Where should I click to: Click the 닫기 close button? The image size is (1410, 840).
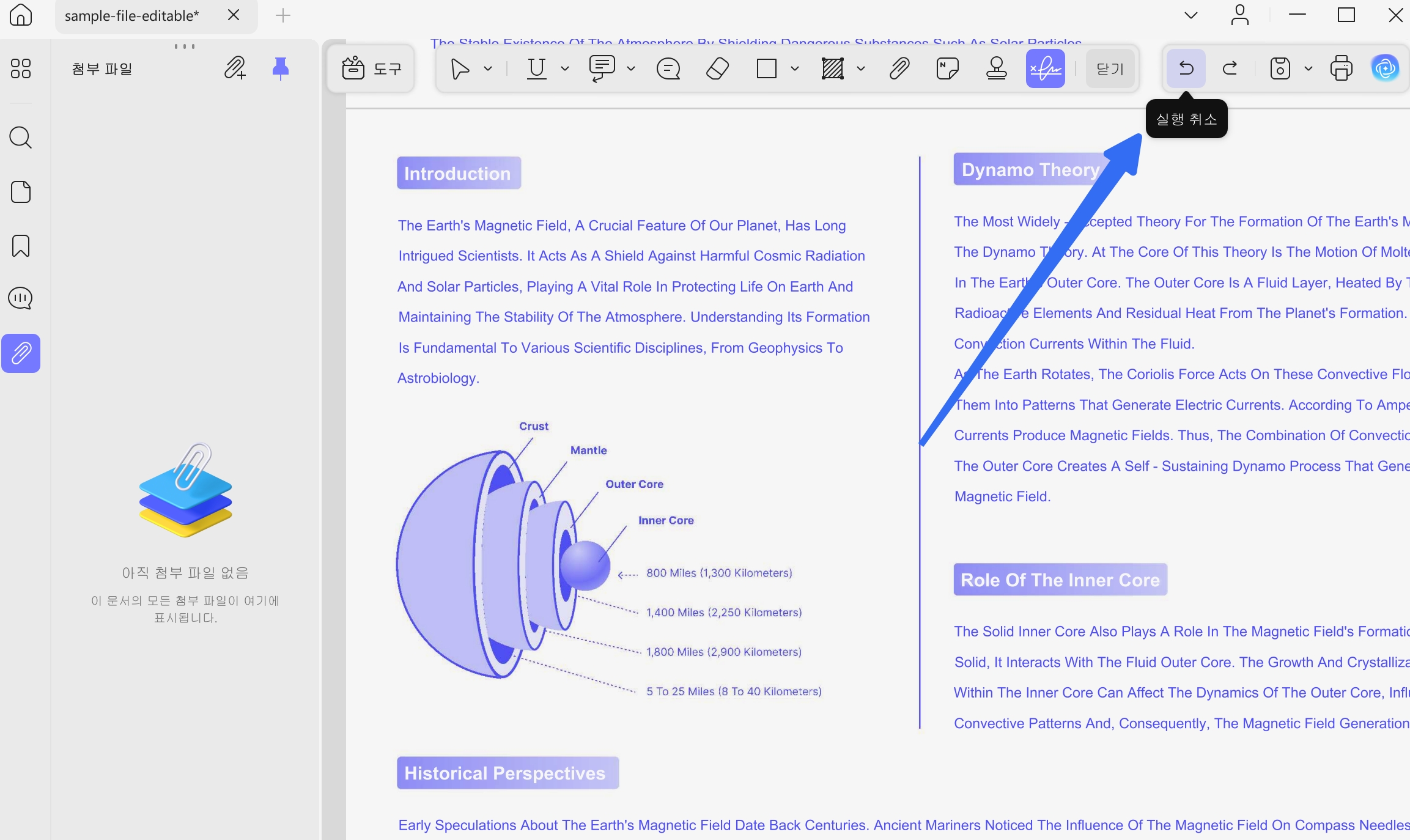pos(1110,68)
